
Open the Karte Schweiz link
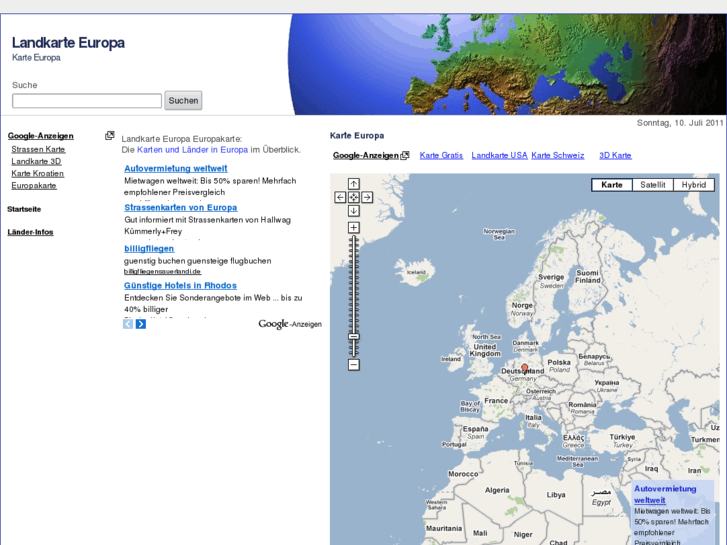(558, 155)
